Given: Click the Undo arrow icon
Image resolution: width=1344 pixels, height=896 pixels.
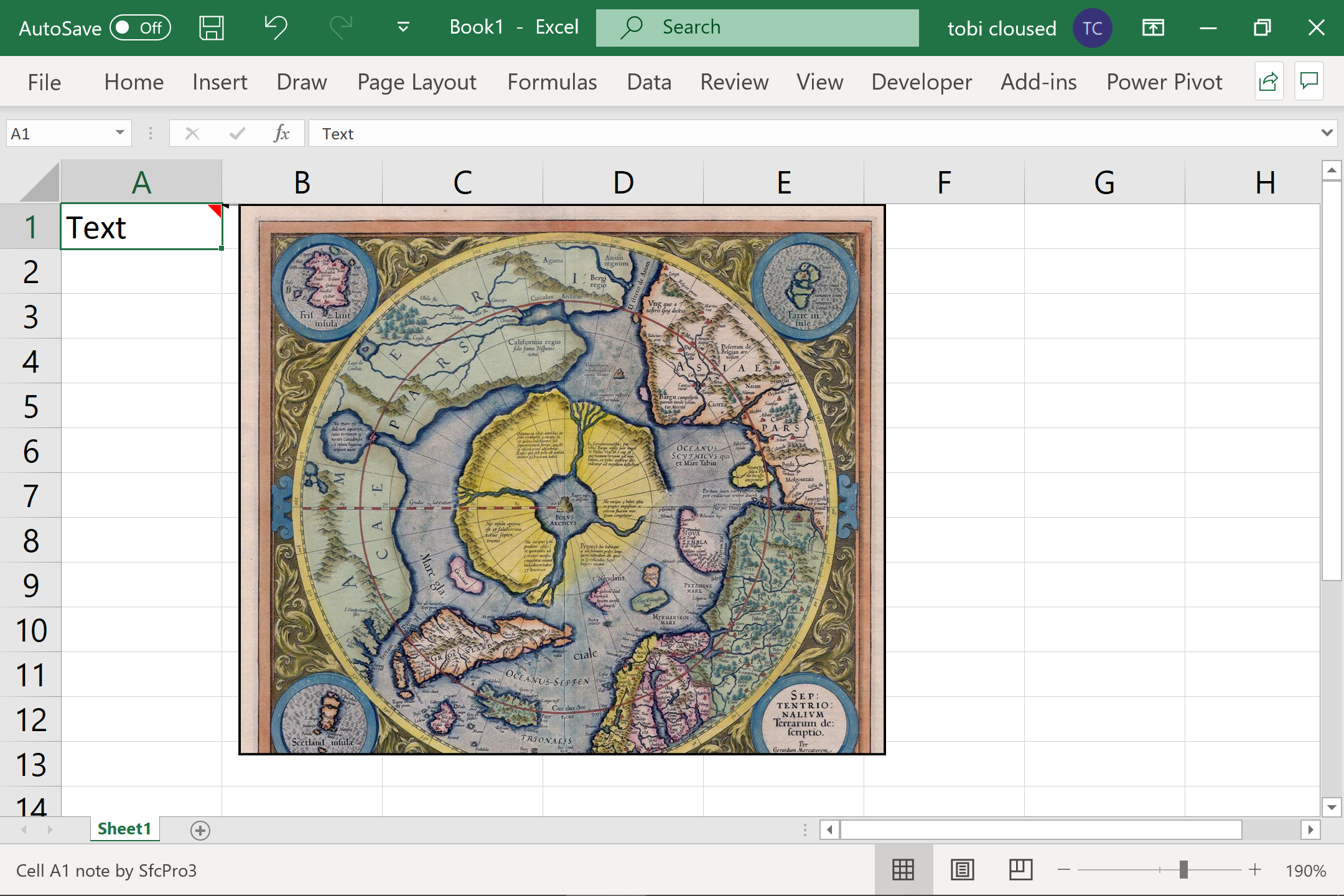Looking at the screenshot, I should tap(276, 28).
